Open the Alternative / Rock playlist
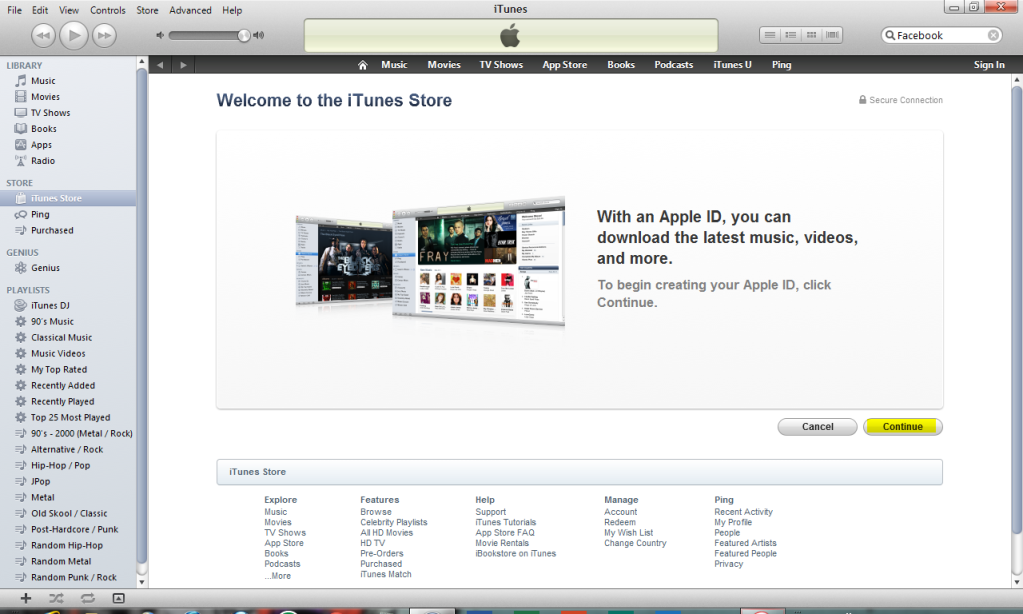 coord(68,449)
